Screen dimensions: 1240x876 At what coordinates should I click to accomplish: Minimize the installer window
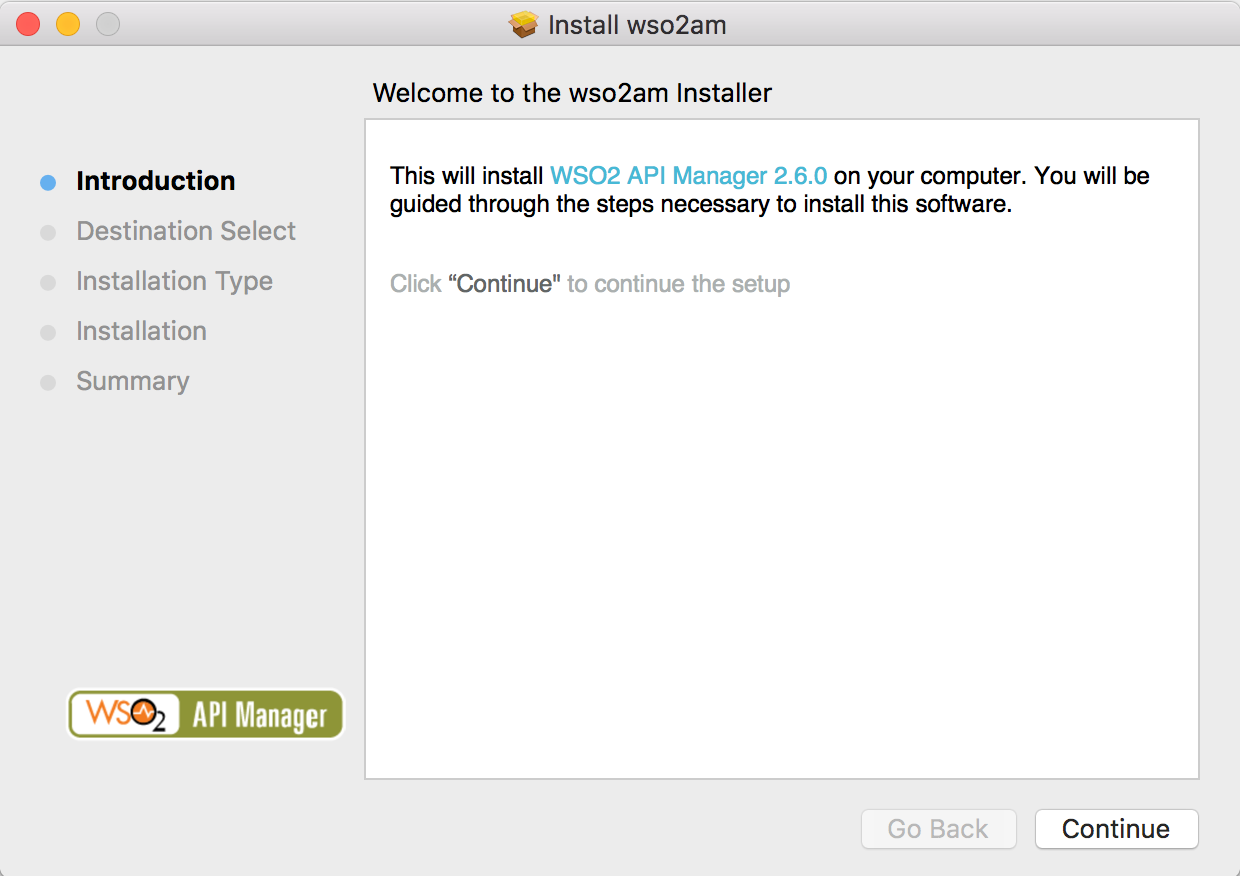[66, 24]
